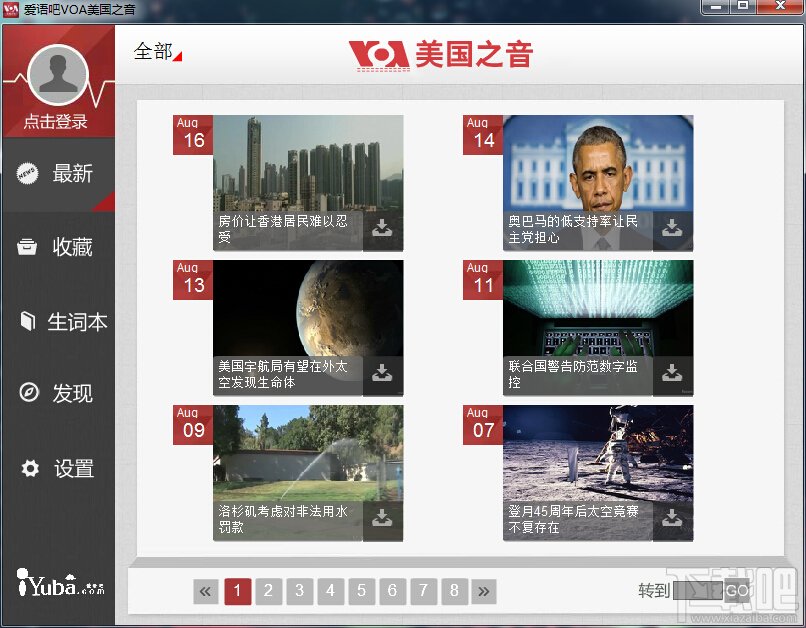Close the 爱语吧VOA window
806x628 pixels.
click(780, 7)
